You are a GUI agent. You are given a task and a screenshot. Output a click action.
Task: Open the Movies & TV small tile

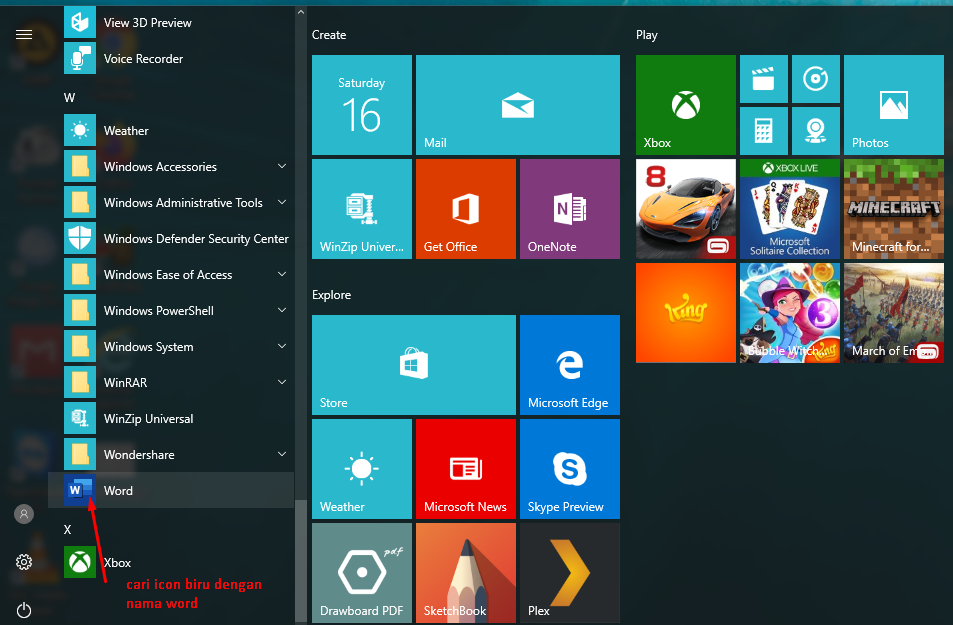pyautogui.click(x=763, y=79)
